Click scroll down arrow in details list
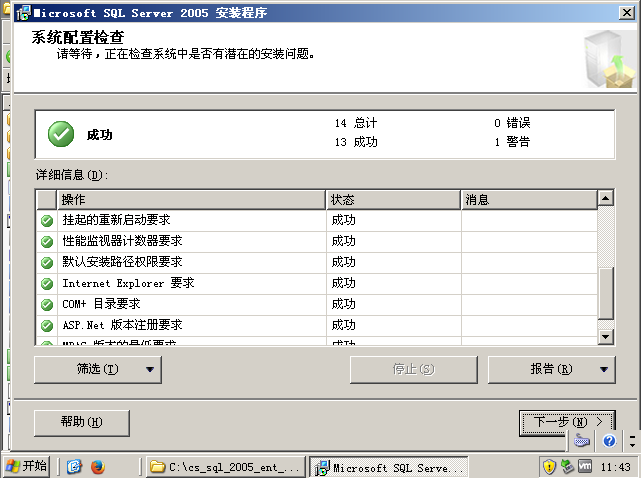 605,337
